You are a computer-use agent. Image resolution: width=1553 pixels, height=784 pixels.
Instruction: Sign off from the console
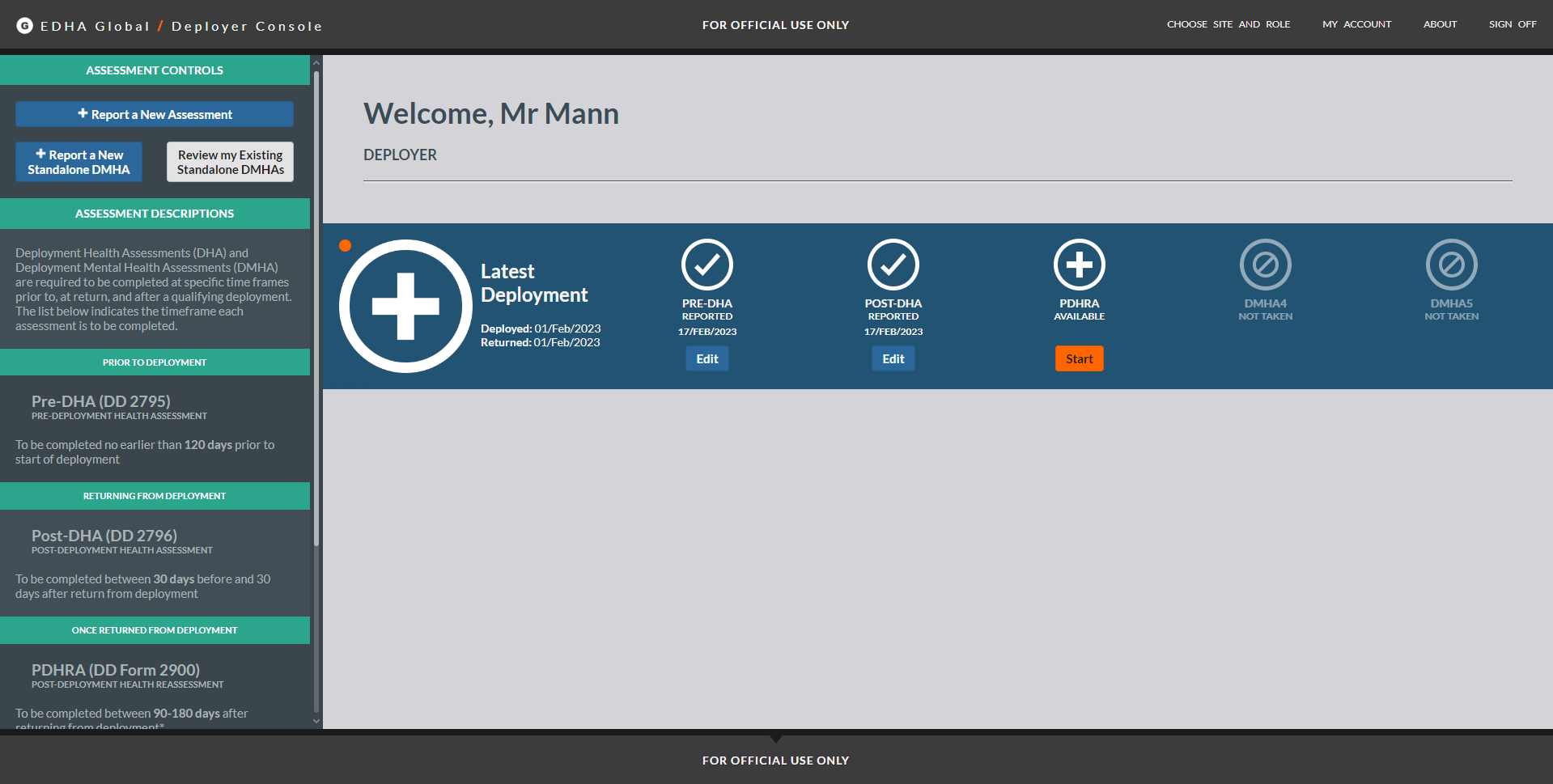click(x=1513, y=24)
